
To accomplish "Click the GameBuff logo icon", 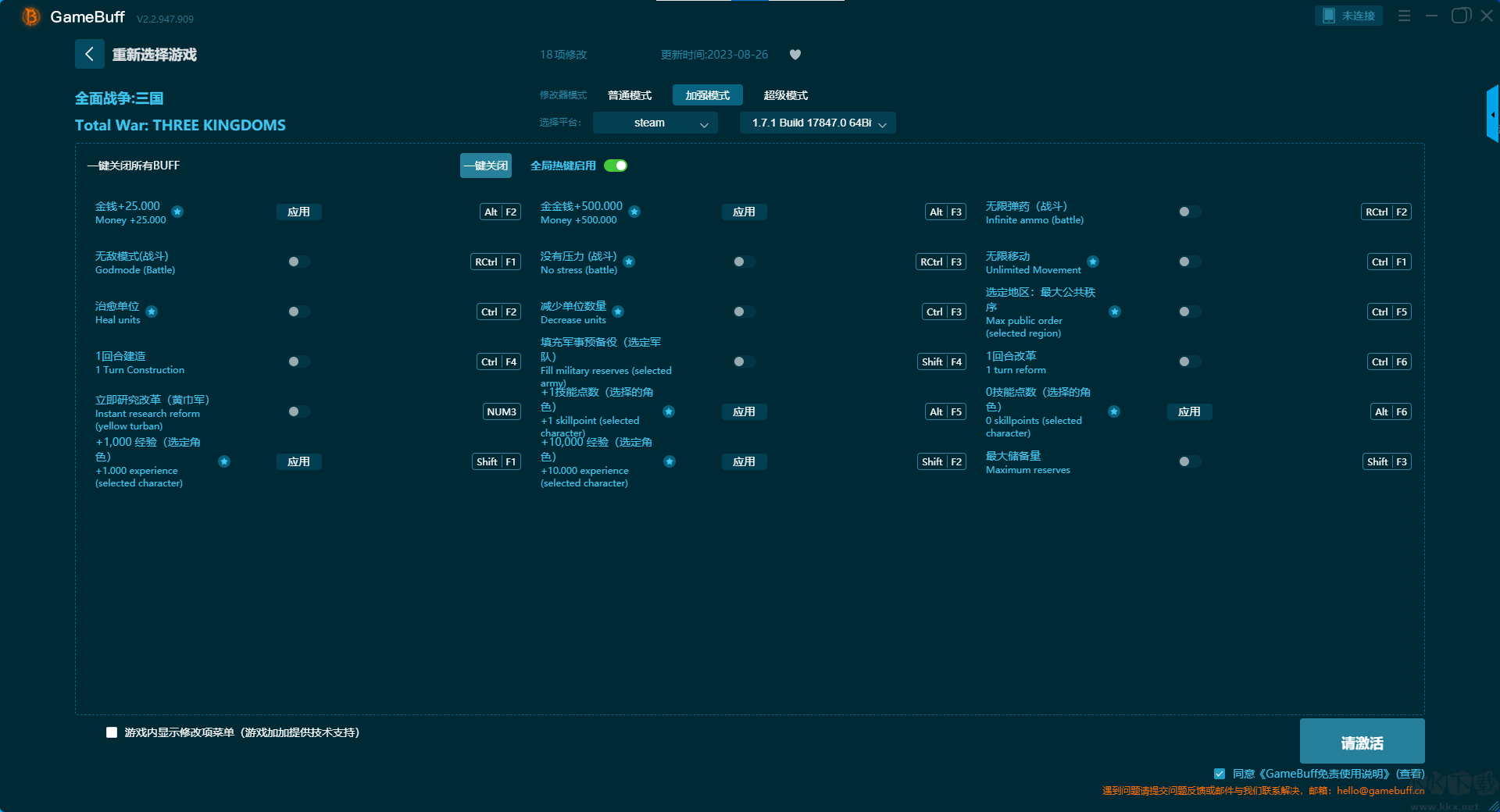I will 31,16.
